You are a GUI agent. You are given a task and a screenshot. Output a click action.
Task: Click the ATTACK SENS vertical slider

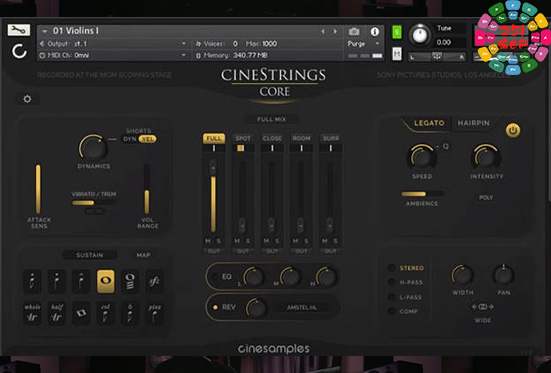38,189
